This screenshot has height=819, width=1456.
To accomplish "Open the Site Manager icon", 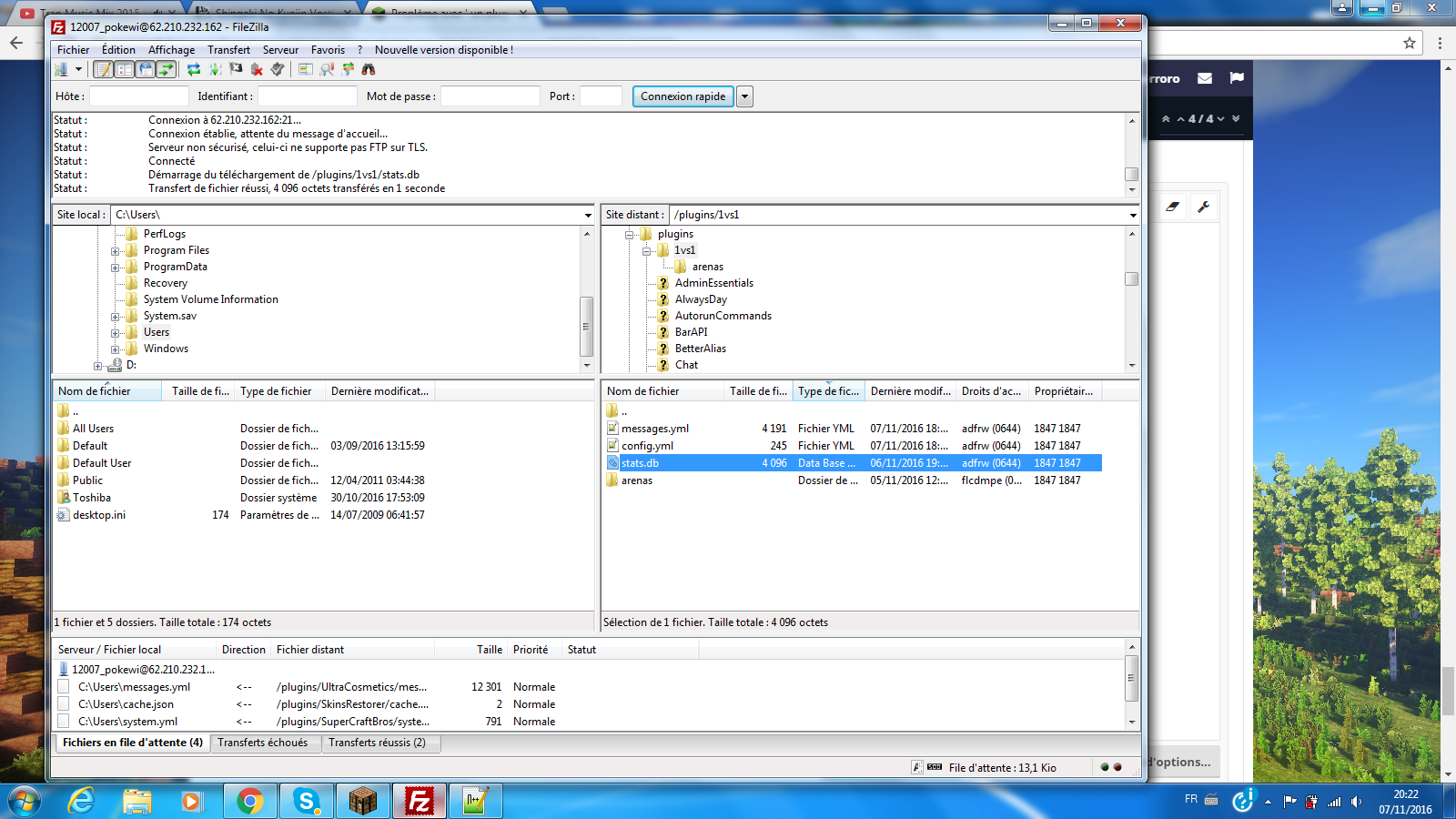I will (61, 69).
